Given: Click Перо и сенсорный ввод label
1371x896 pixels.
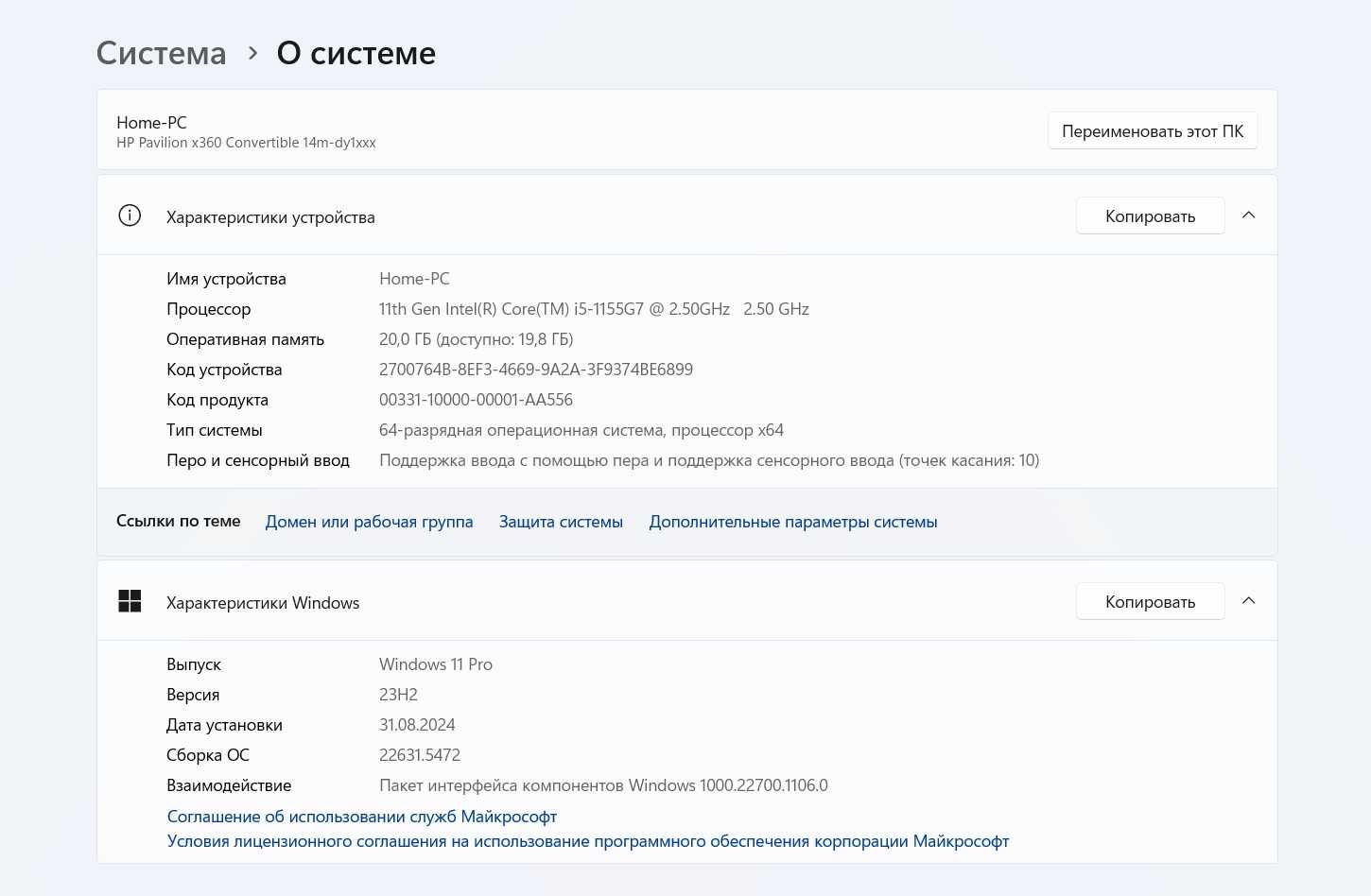Looking at the screenshot, I should (258, 460).
